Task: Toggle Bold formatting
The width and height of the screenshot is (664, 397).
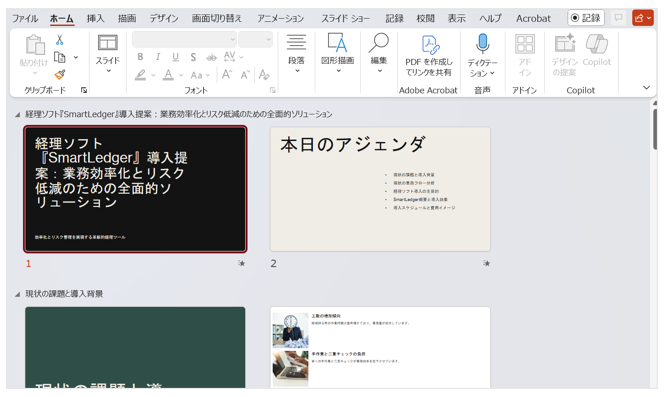Action: pos(140,56)
